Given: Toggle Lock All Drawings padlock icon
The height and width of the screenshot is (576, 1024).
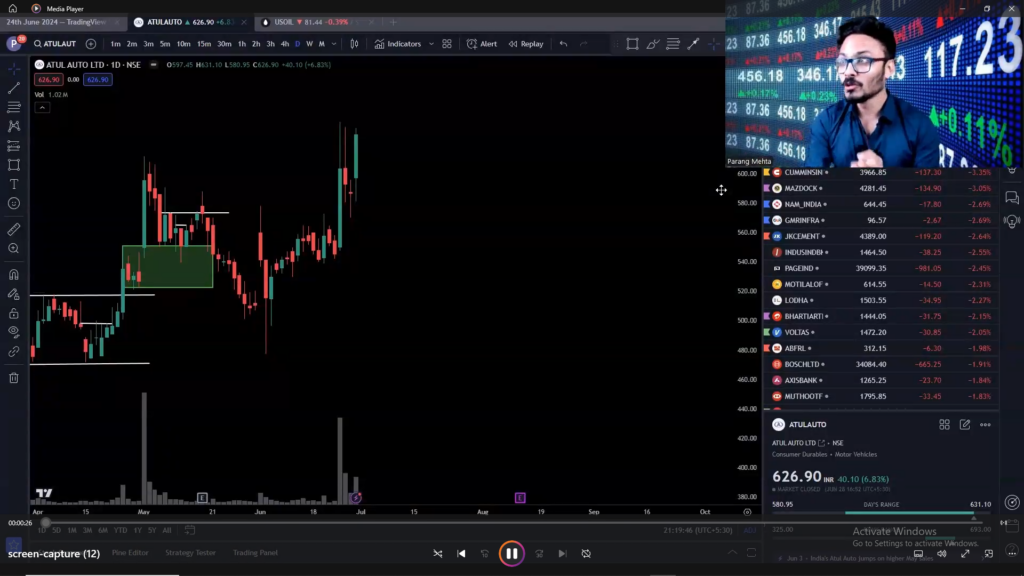Looking at the screenshot, I should pos(14,313).
